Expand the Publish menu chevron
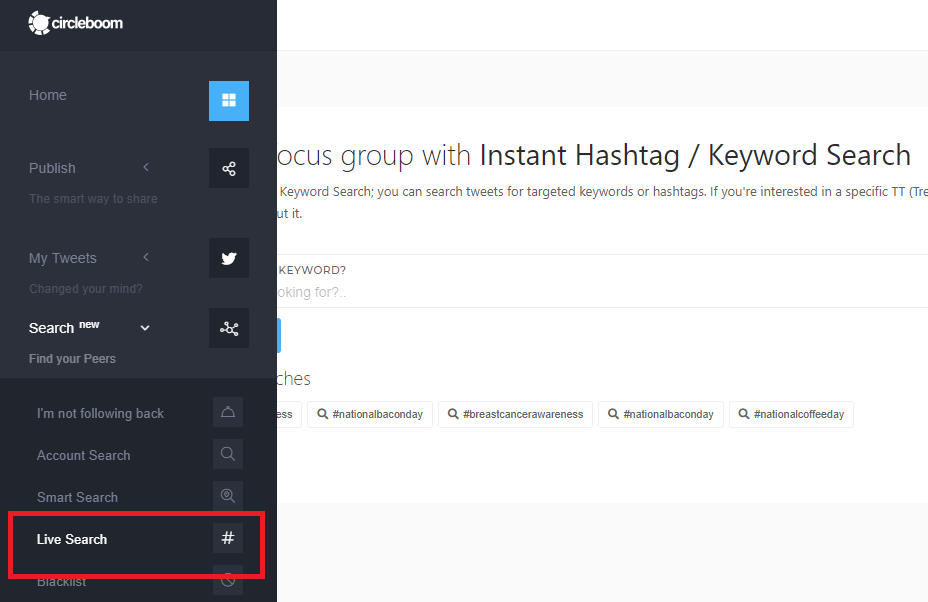The height and width of the screenshot is (602, 928). [x=146, y=168]
